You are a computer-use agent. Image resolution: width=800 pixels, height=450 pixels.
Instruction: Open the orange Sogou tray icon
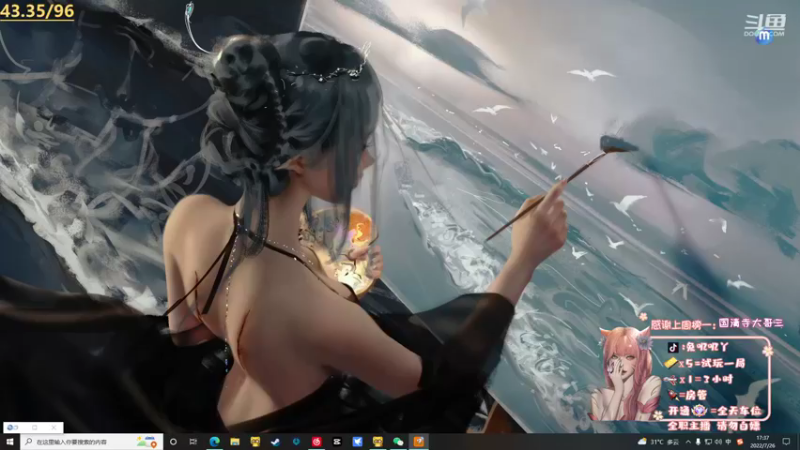pyautogui.click(x=740, y=442)
